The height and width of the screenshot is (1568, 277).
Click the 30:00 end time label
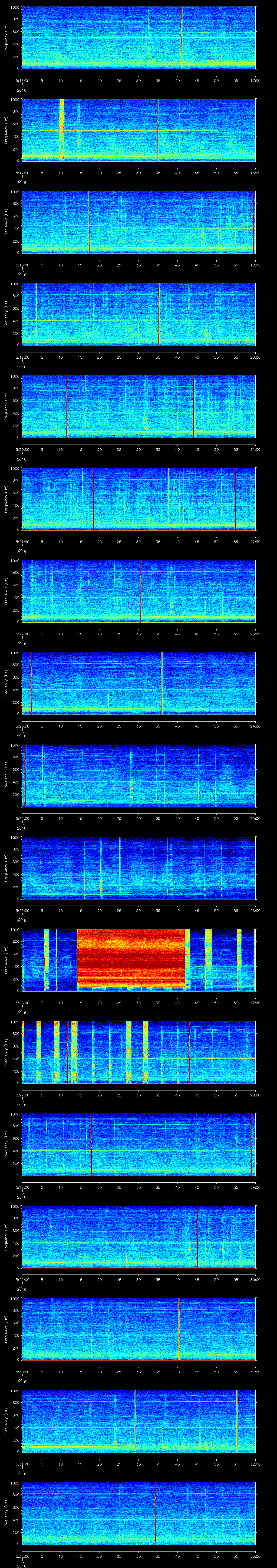255,1279
